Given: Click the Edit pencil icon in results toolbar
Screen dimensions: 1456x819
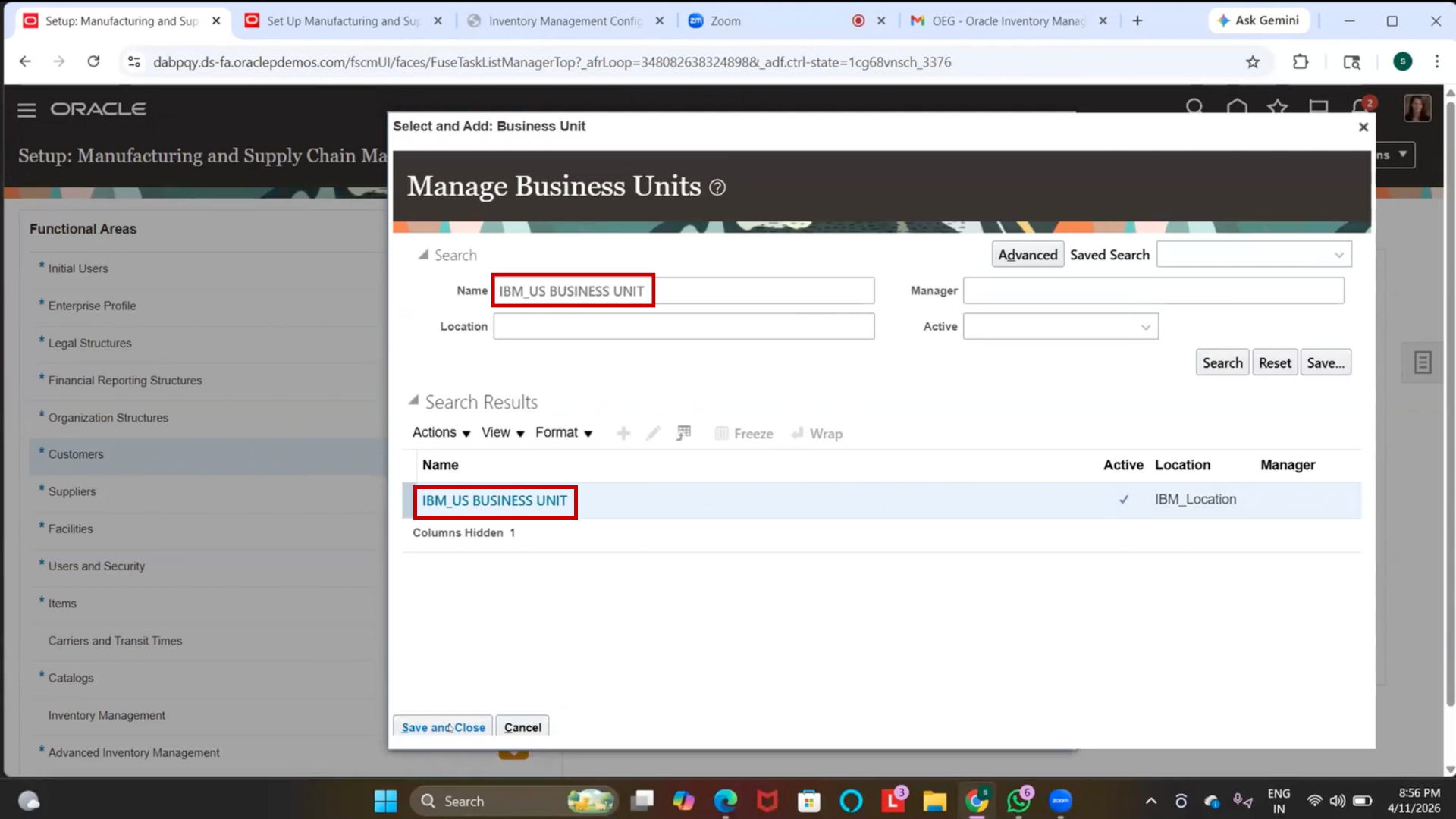Looking at the screenshot, I should [x=653, y=433].
